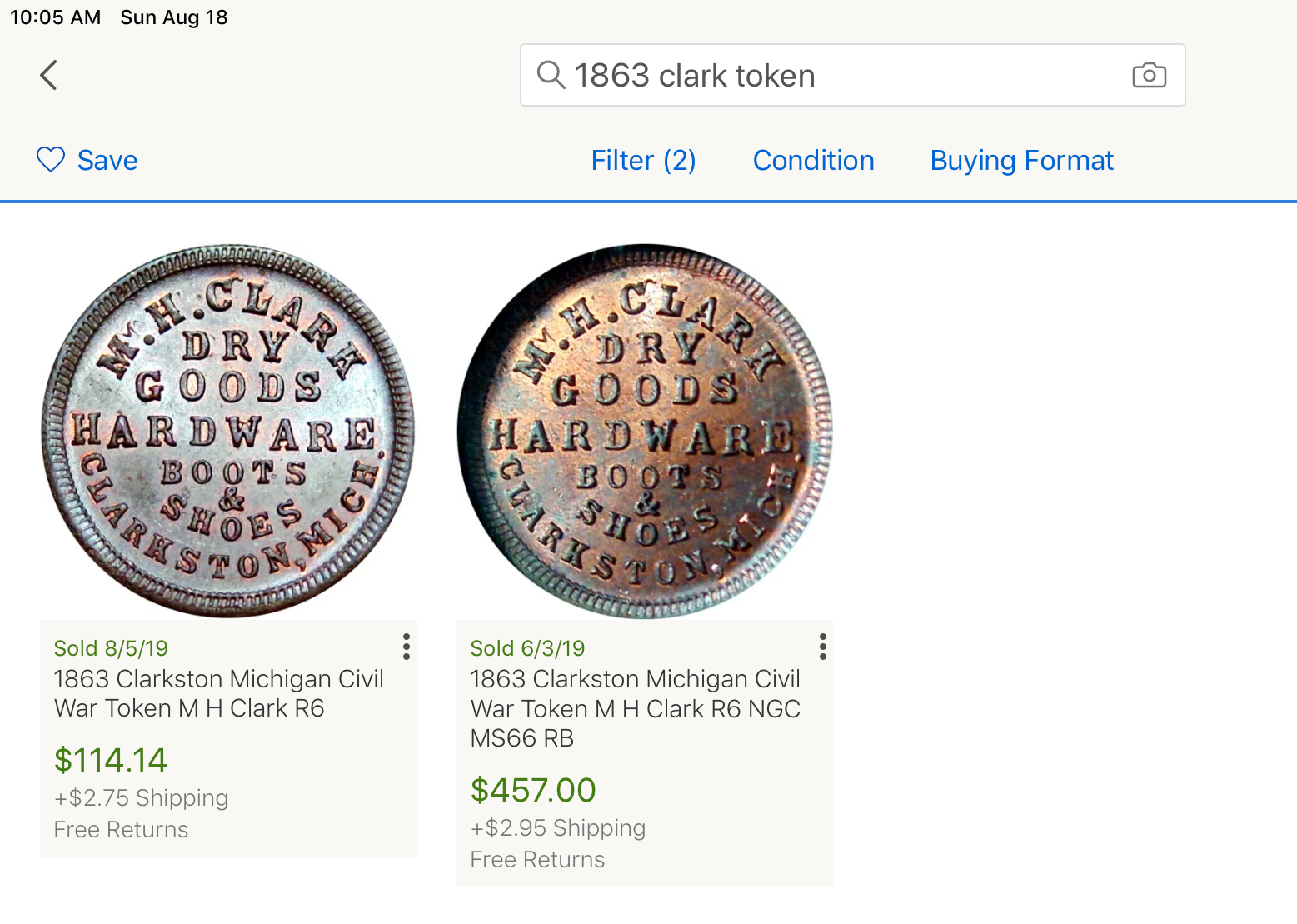The image size is (1297, 924).
Task: Click the Save search link
Action: click(107, 160)
